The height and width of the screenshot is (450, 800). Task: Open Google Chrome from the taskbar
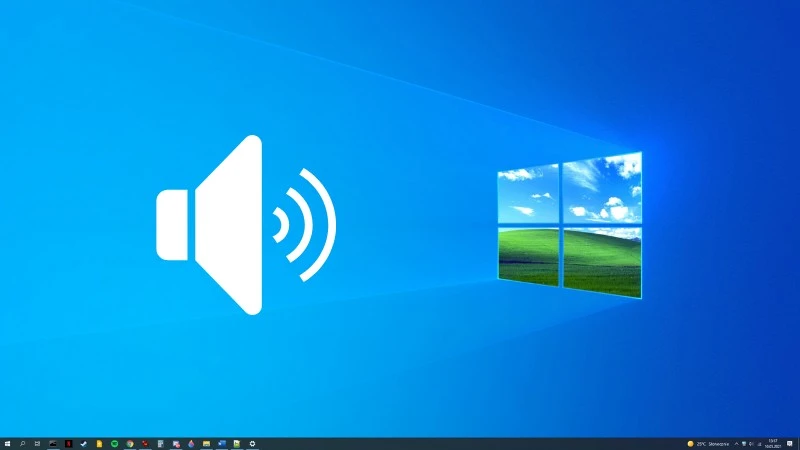pos(130,444)
